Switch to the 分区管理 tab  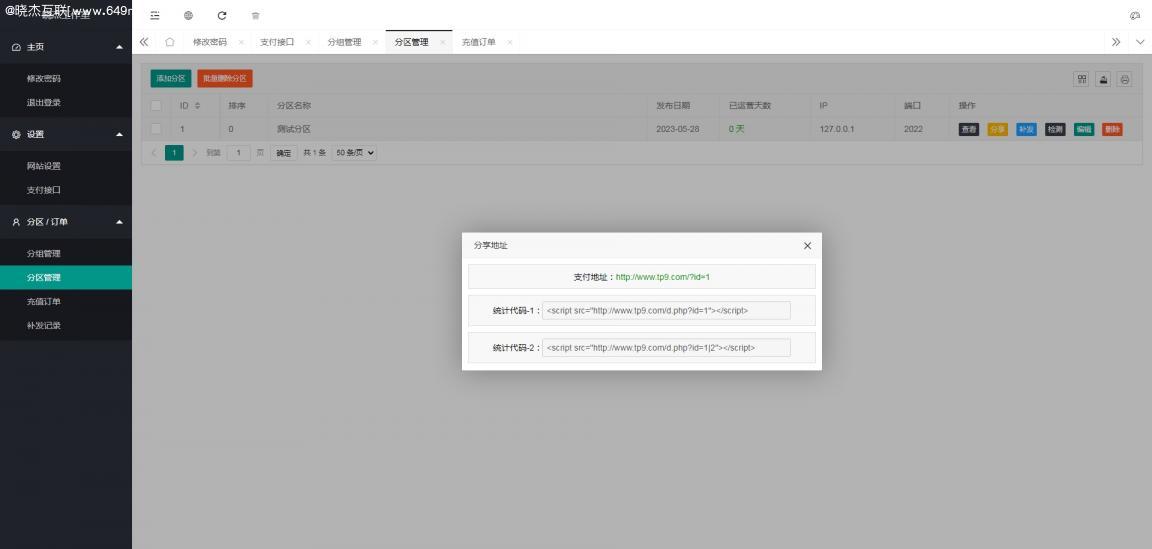tap(411, 43)
